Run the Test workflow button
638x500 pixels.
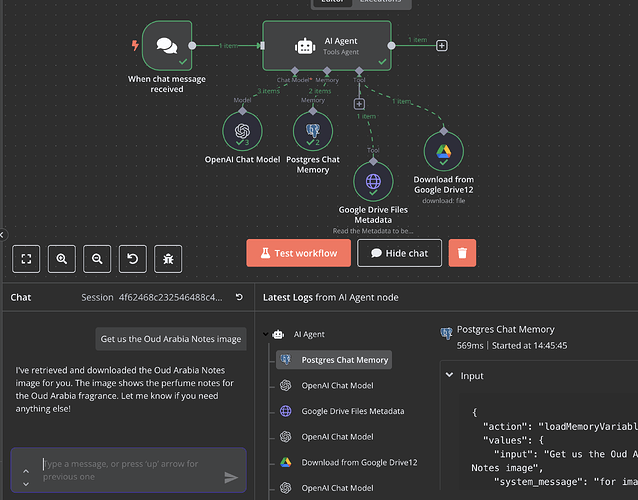pyautogui.click(x=299, y=253)
